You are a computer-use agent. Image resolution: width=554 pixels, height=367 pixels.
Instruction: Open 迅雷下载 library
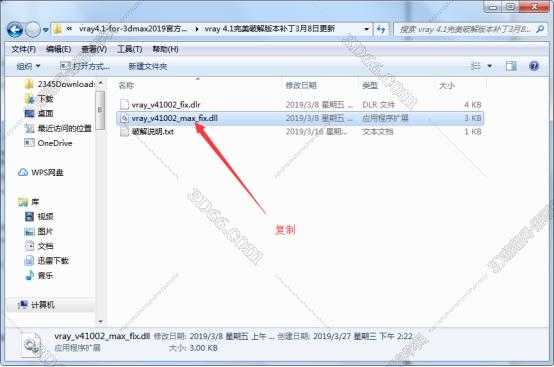[x=53, y=261]
